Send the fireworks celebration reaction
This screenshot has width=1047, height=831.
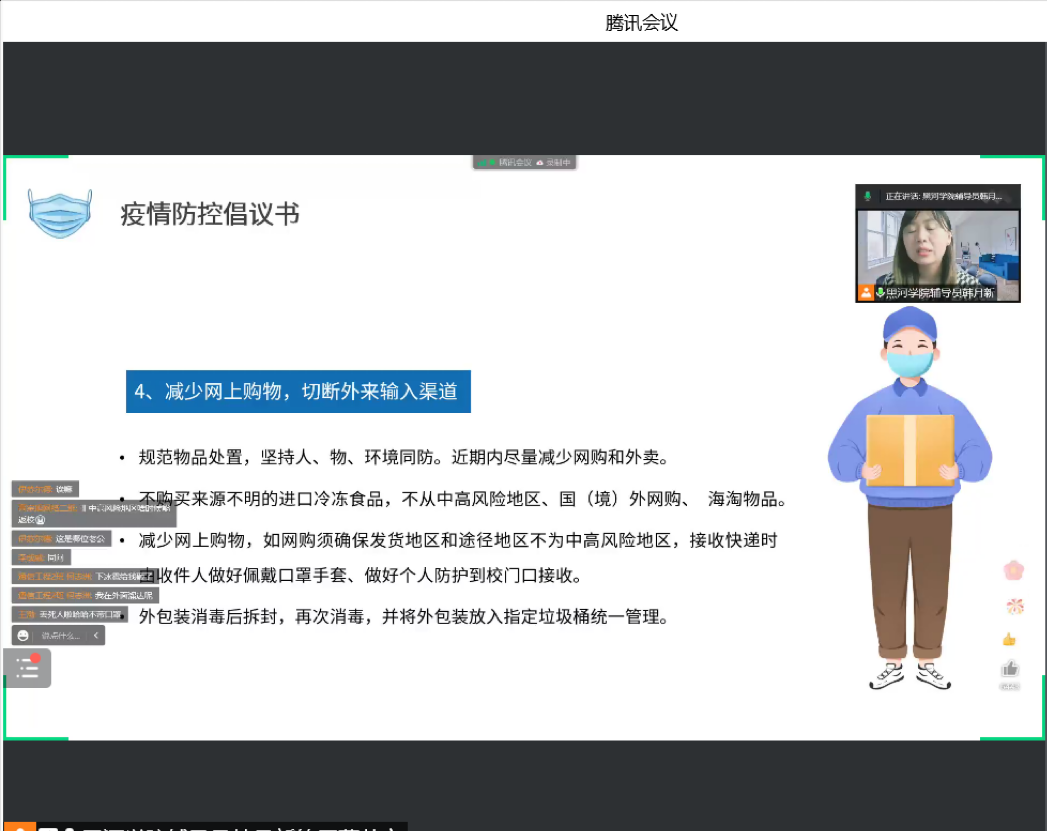(1013, 606)
